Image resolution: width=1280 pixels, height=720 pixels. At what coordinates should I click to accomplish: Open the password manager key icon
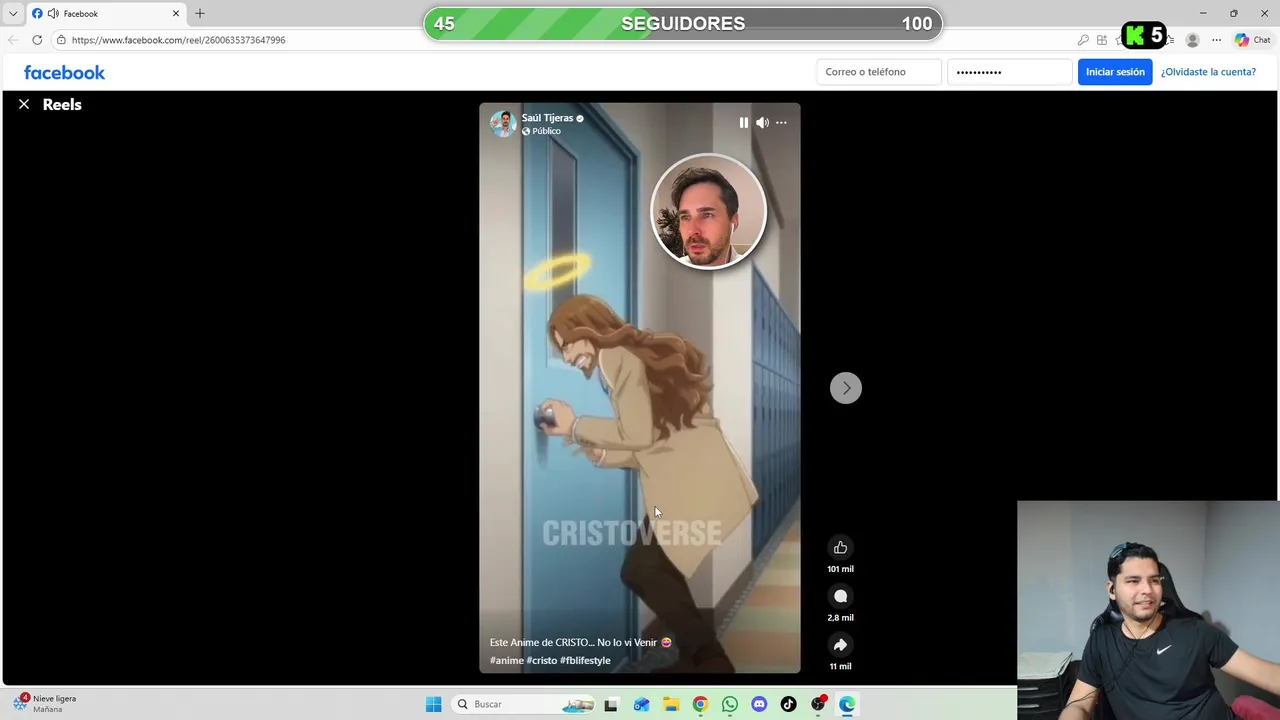tap(1083, 40)
